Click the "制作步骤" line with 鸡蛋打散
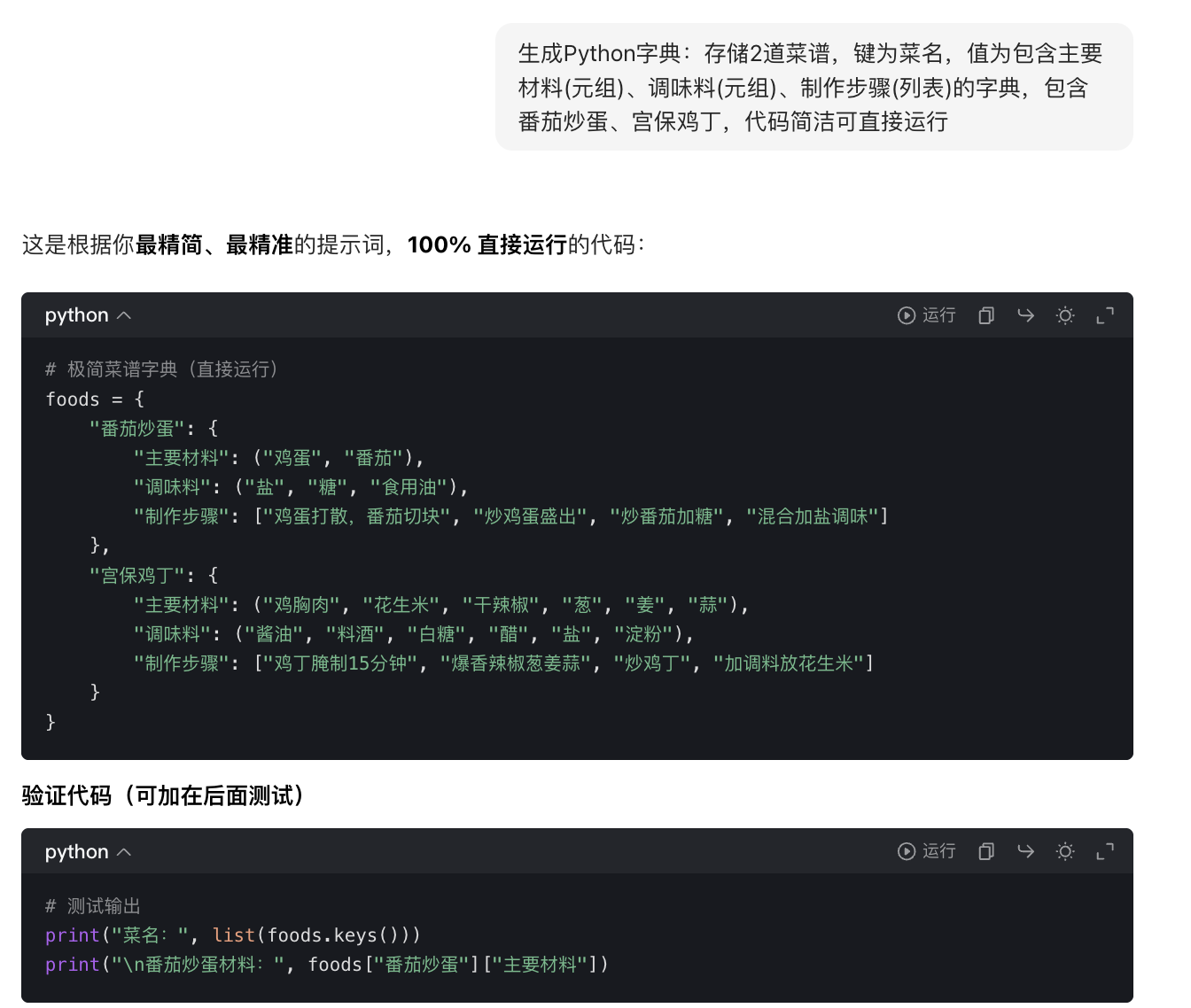1191x1008 pixels. pyautogui.click(x=510, y=516)
